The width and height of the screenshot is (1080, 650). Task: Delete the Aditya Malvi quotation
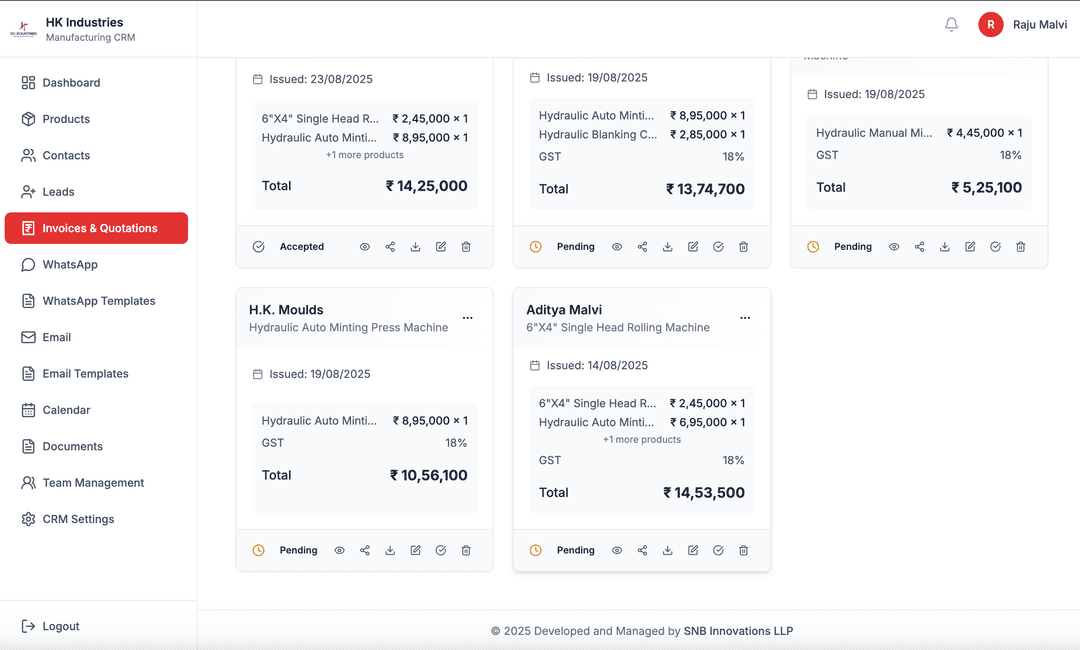click(744, 550)
